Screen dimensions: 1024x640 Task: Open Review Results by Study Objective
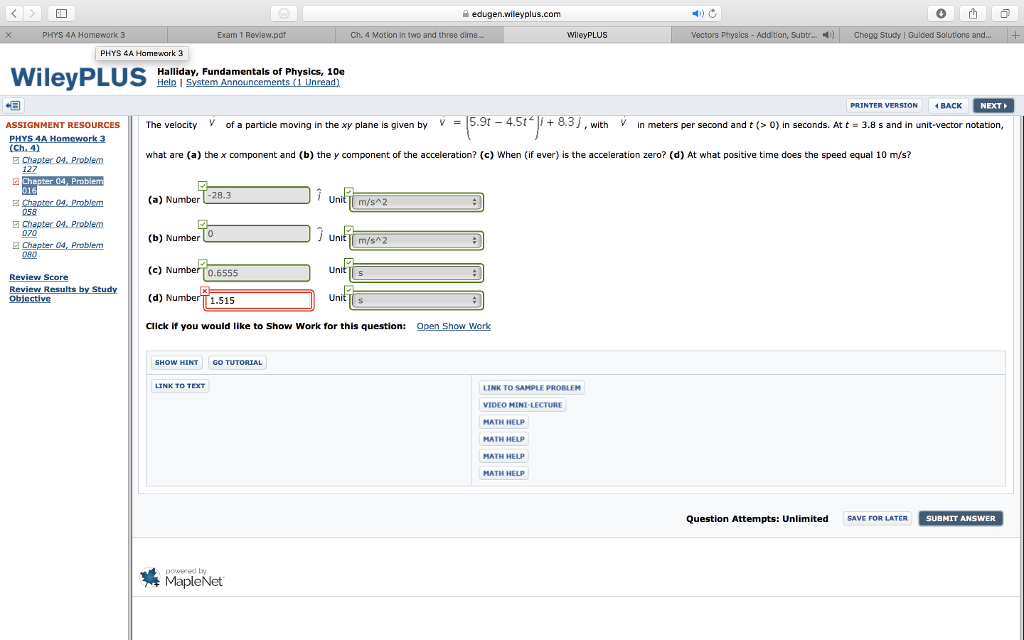[63, 294]
